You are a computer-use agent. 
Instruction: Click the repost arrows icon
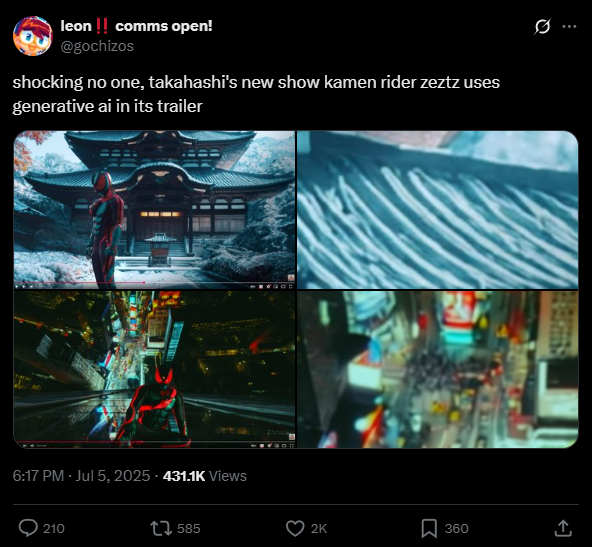point(162,528)
